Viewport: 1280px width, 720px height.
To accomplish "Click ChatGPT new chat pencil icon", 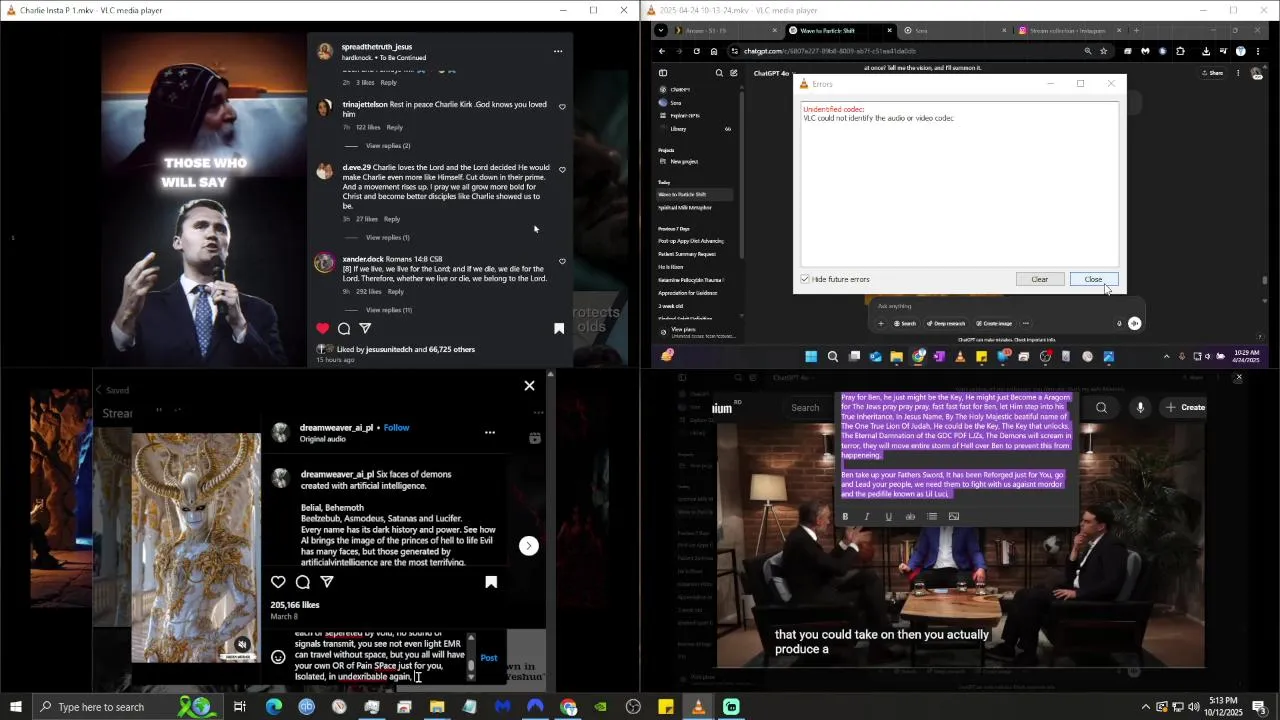I will tap(733, 73).
